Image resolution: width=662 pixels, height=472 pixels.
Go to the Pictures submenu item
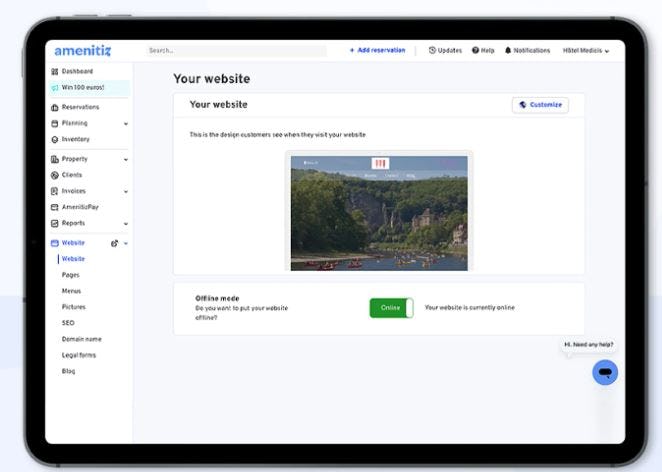coord(74,307)
